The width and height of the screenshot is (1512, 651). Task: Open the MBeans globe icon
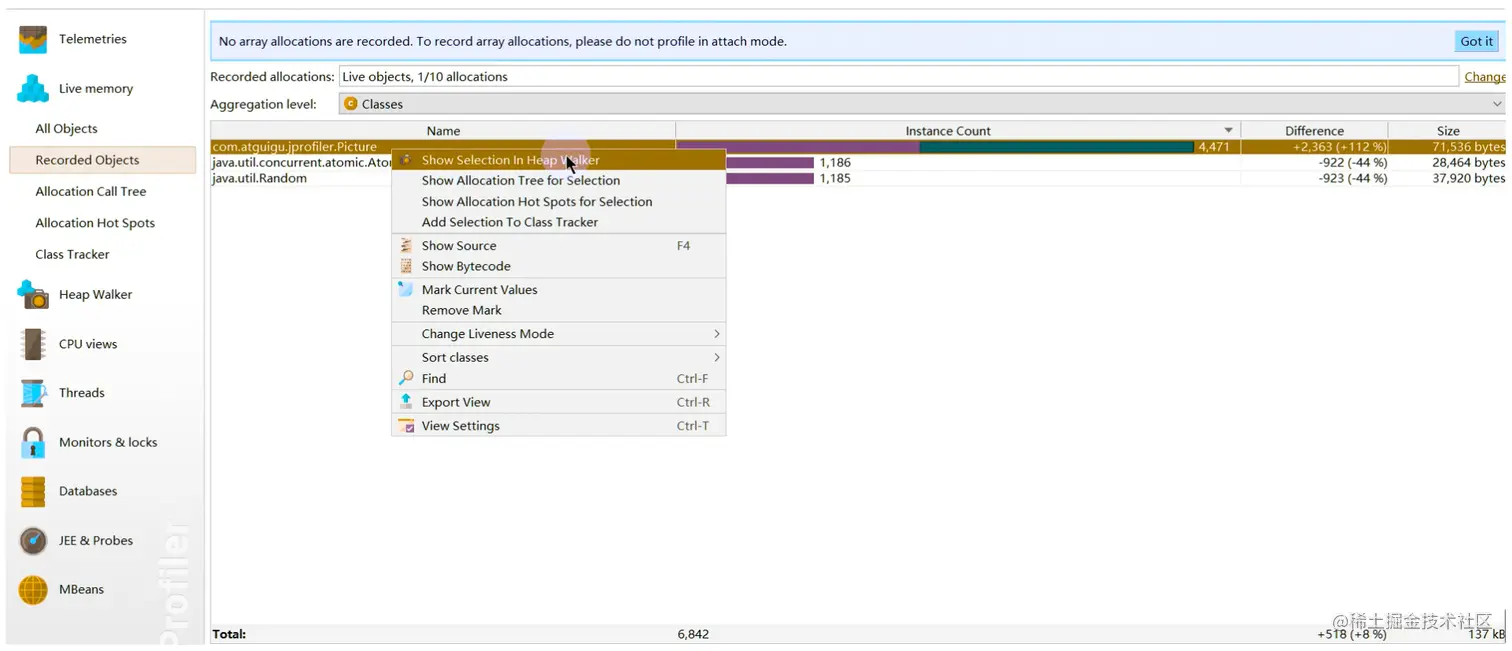pos(33,590)
